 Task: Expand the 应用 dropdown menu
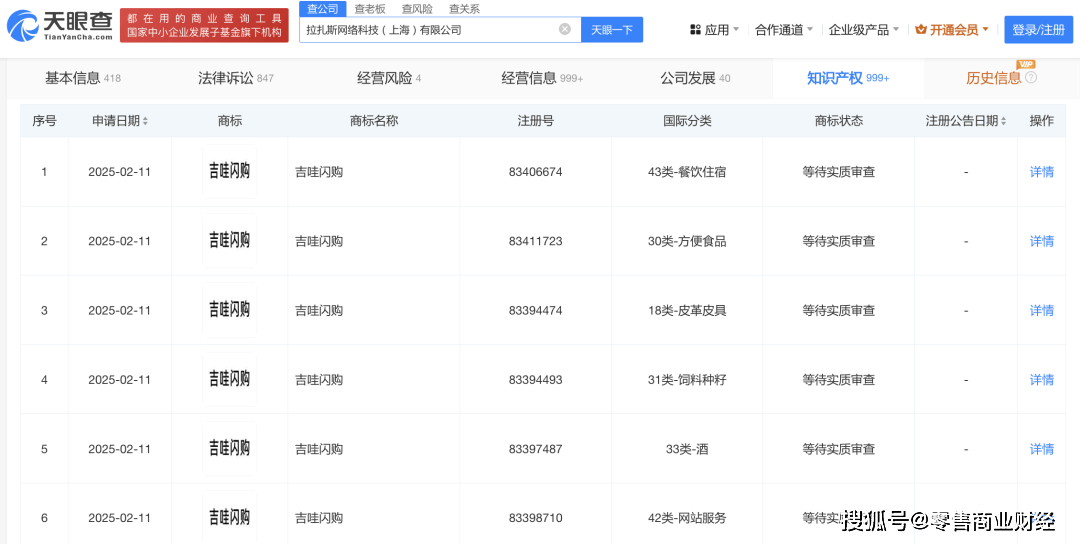click(x=736, y=30)
